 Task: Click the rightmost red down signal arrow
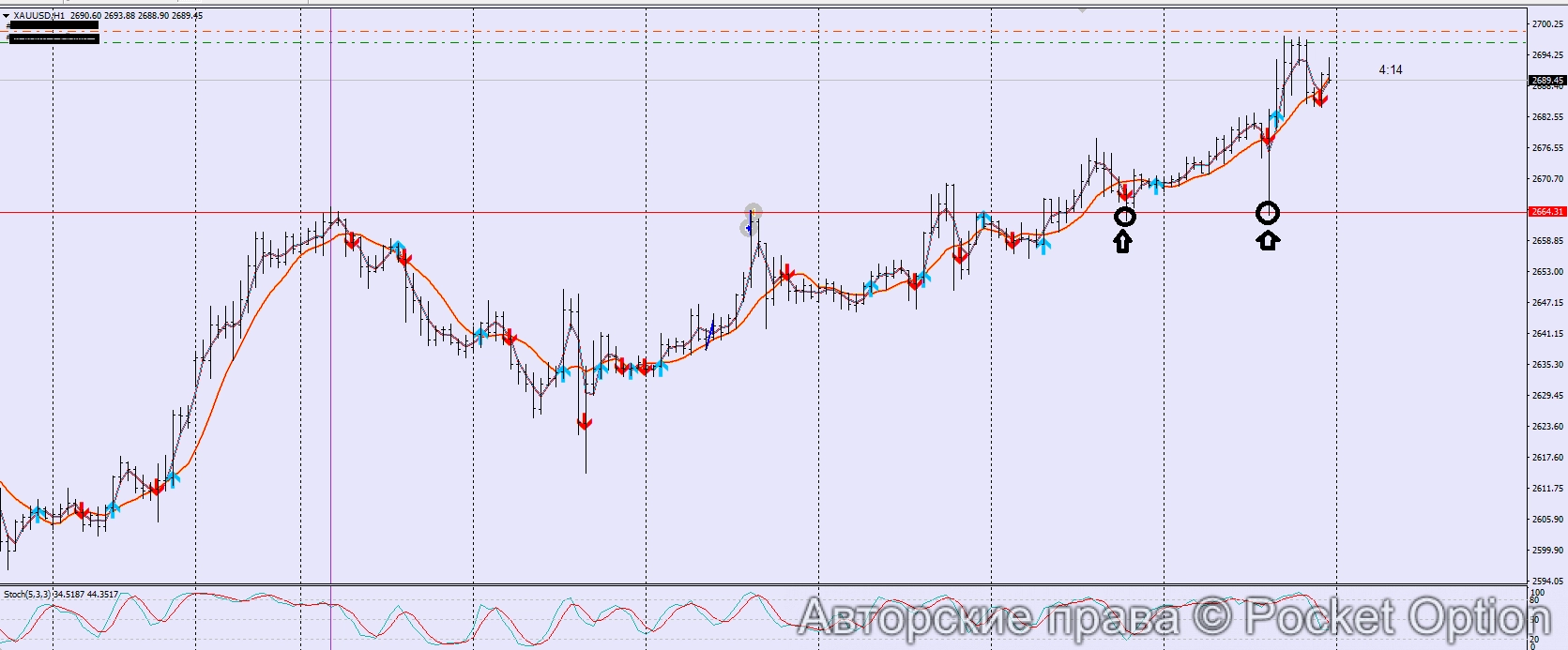[x=1320, y=98]
